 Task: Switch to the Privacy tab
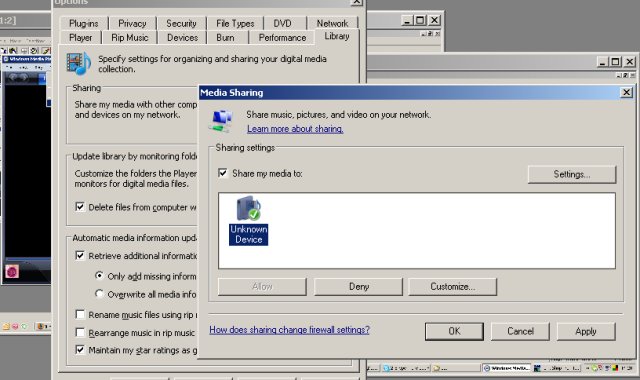132,23
